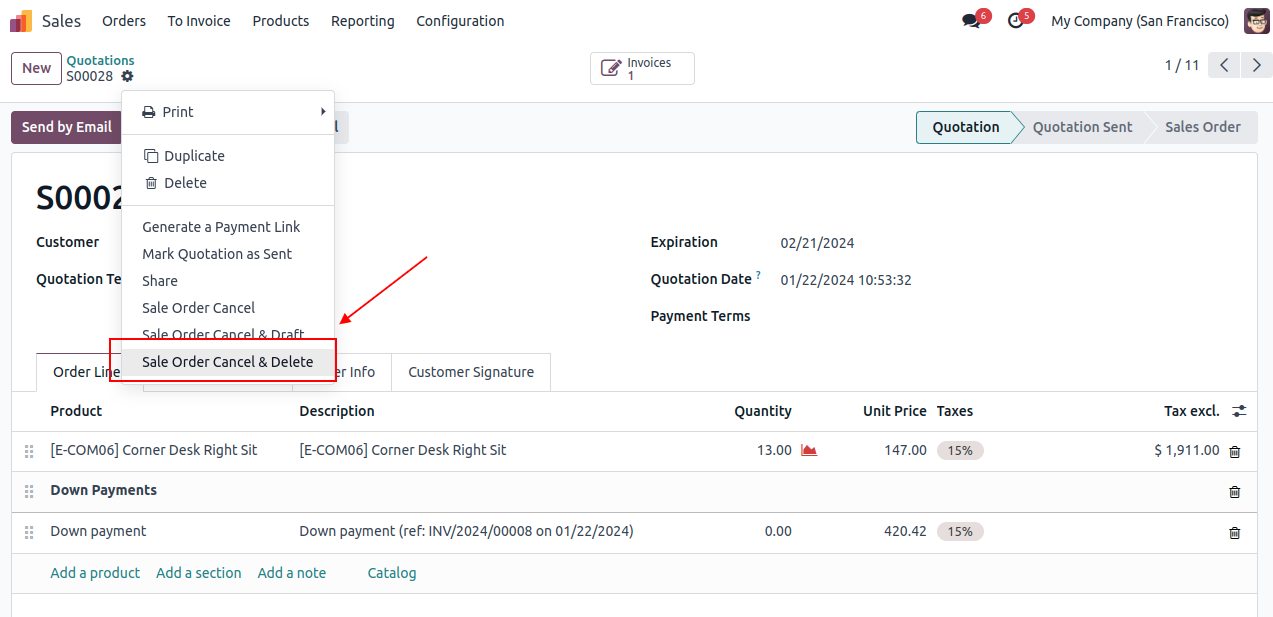Delete the Down payment order line
Screen dimensions: 1273x617
pos(1234,532)
